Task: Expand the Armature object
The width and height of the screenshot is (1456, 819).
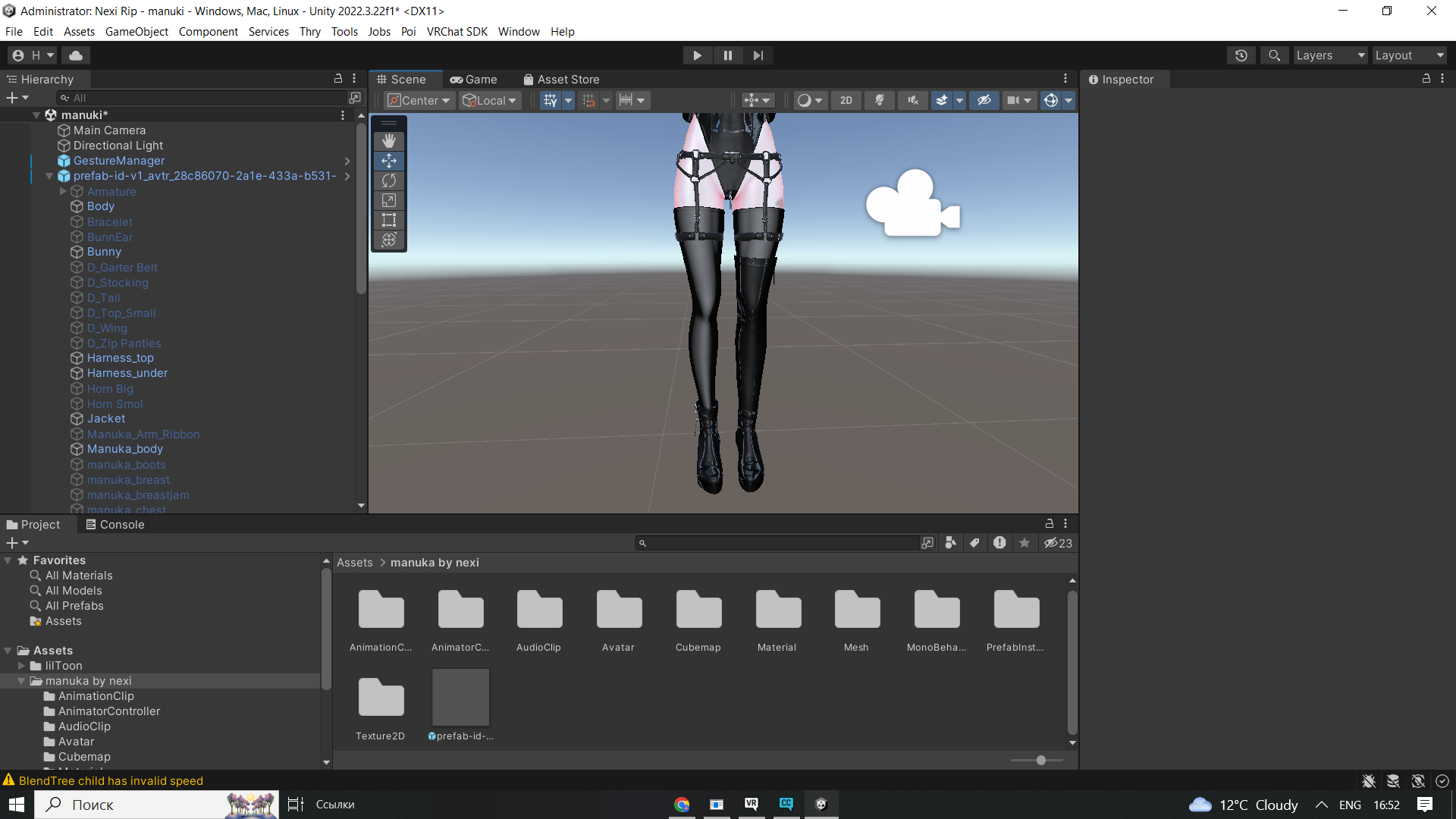Action: click(x=63, y=192)
